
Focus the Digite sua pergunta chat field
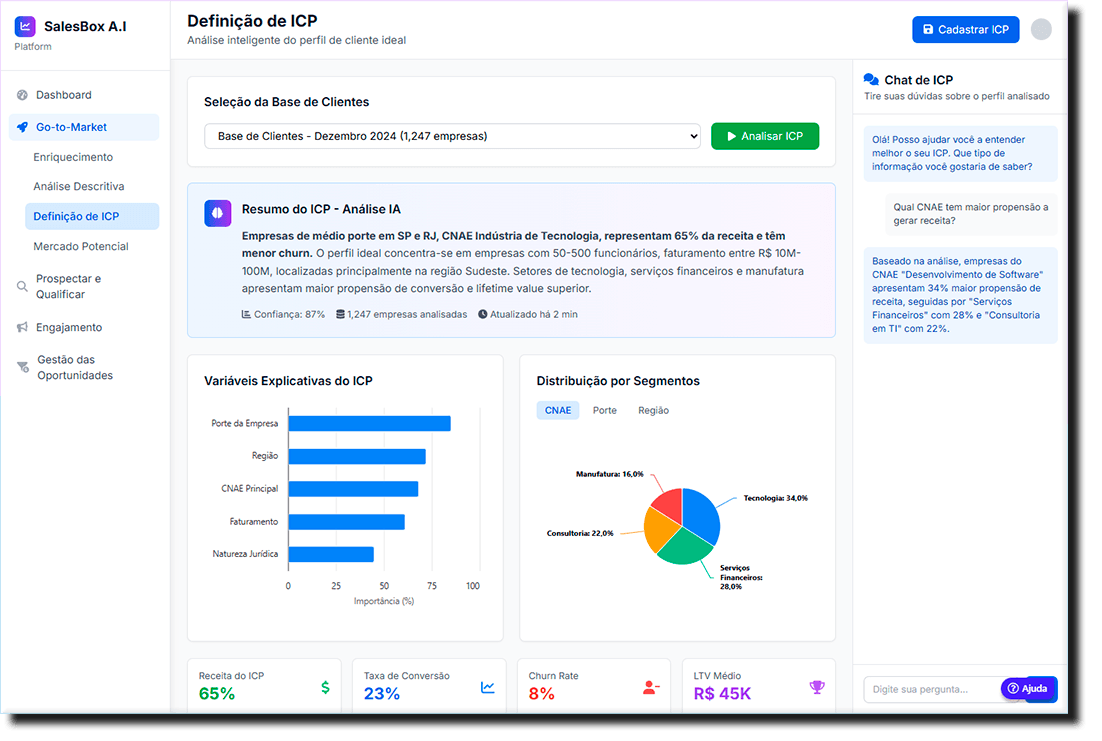930,689
